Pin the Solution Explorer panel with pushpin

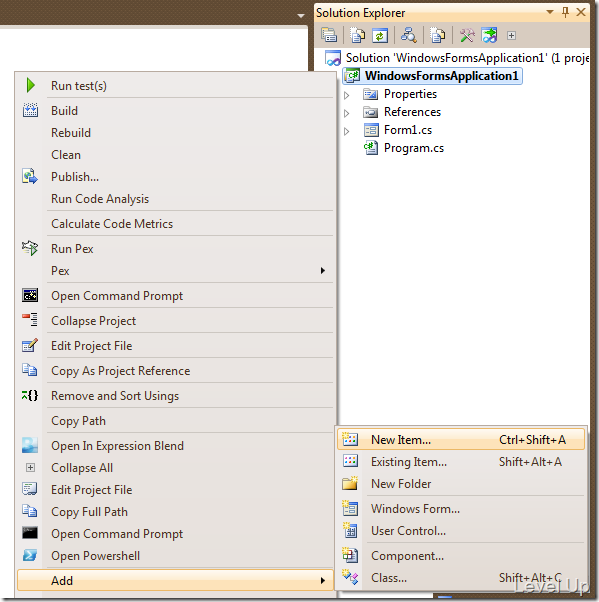click(x=565, y=12)
